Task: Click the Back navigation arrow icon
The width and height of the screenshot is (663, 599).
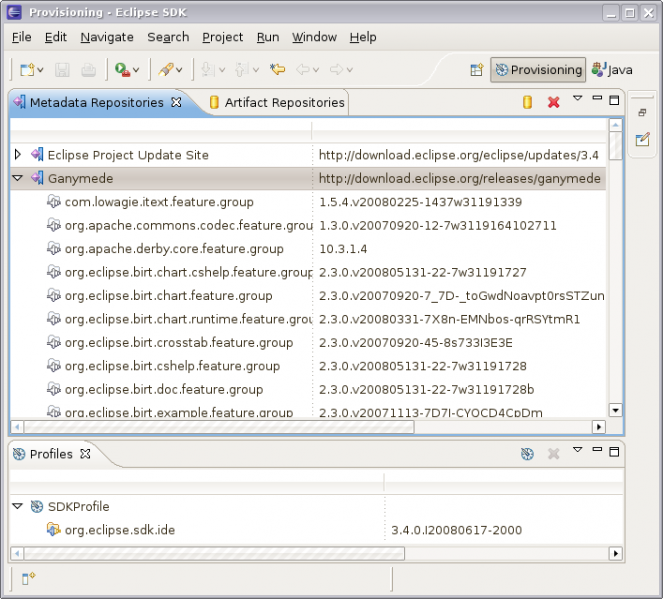Action: click(x=303, y=70)
